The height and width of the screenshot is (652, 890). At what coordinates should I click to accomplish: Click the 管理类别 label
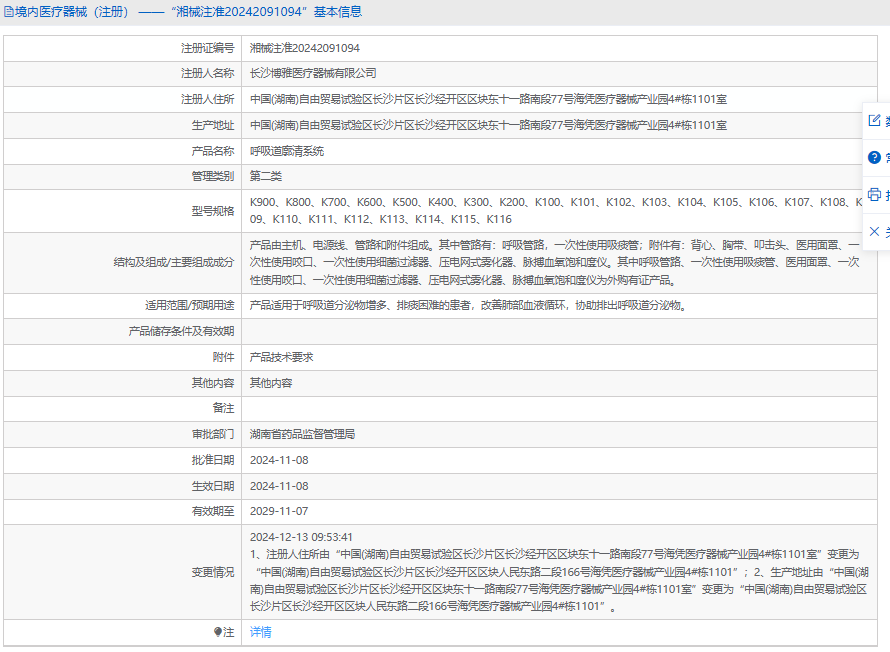(212, 176)
